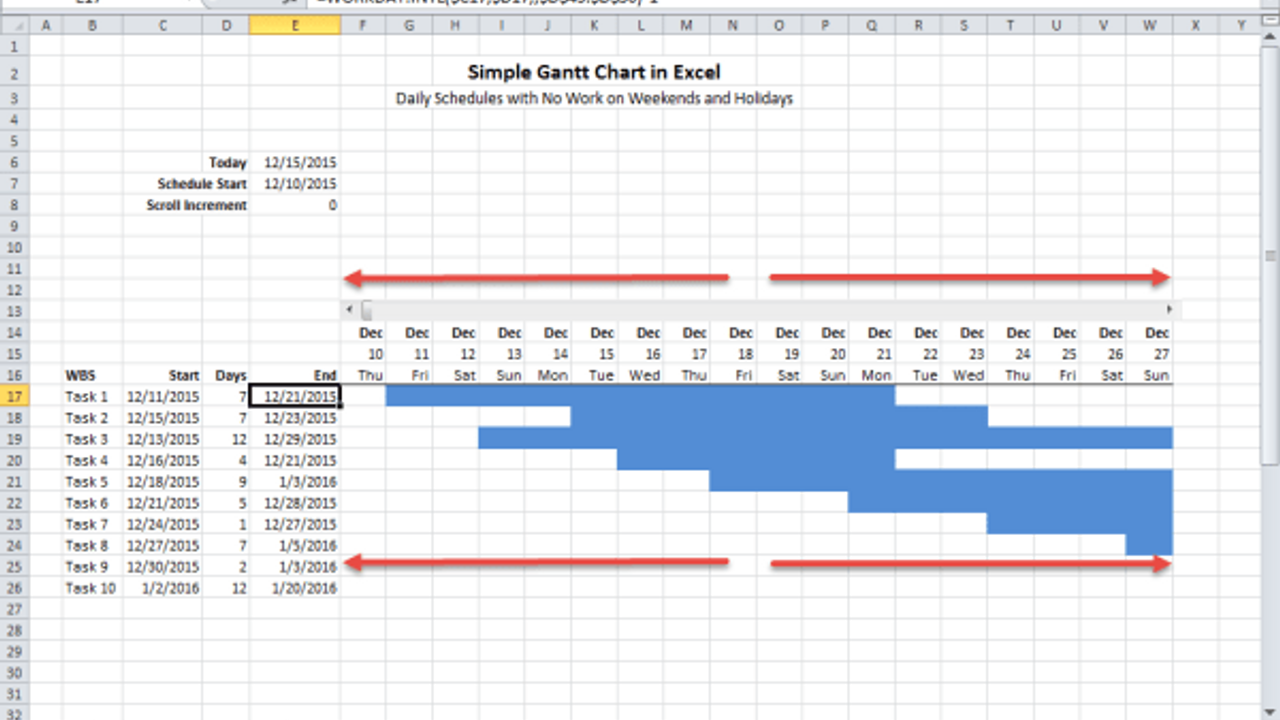Select the 'Task 9' cell
The width and height of the screenshot is (1280, 720).
tap(92, 567)
